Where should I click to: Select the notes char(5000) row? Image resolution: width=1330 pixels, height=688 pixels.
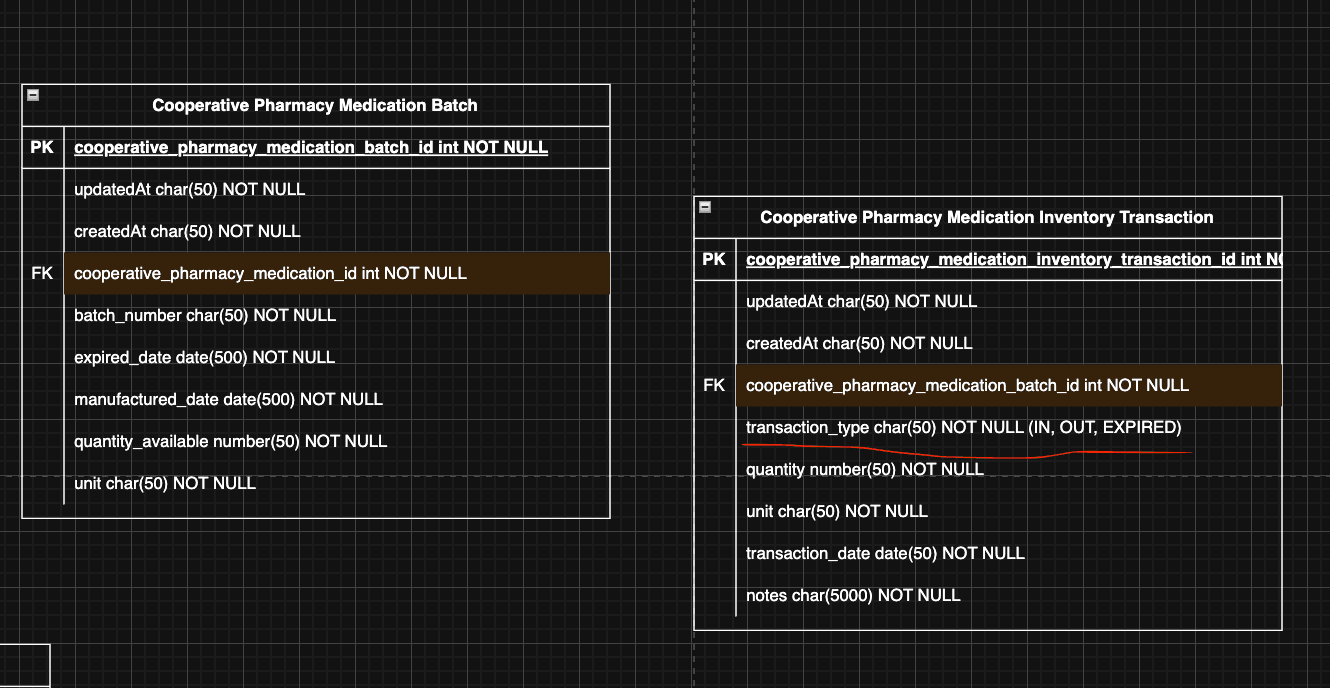[853, 595]
